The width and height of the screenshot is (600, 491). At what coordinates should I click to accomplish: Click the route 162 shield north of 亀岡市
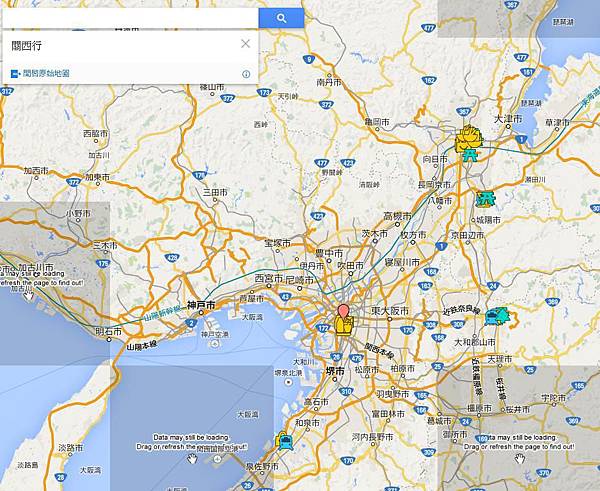click(429, 80)
